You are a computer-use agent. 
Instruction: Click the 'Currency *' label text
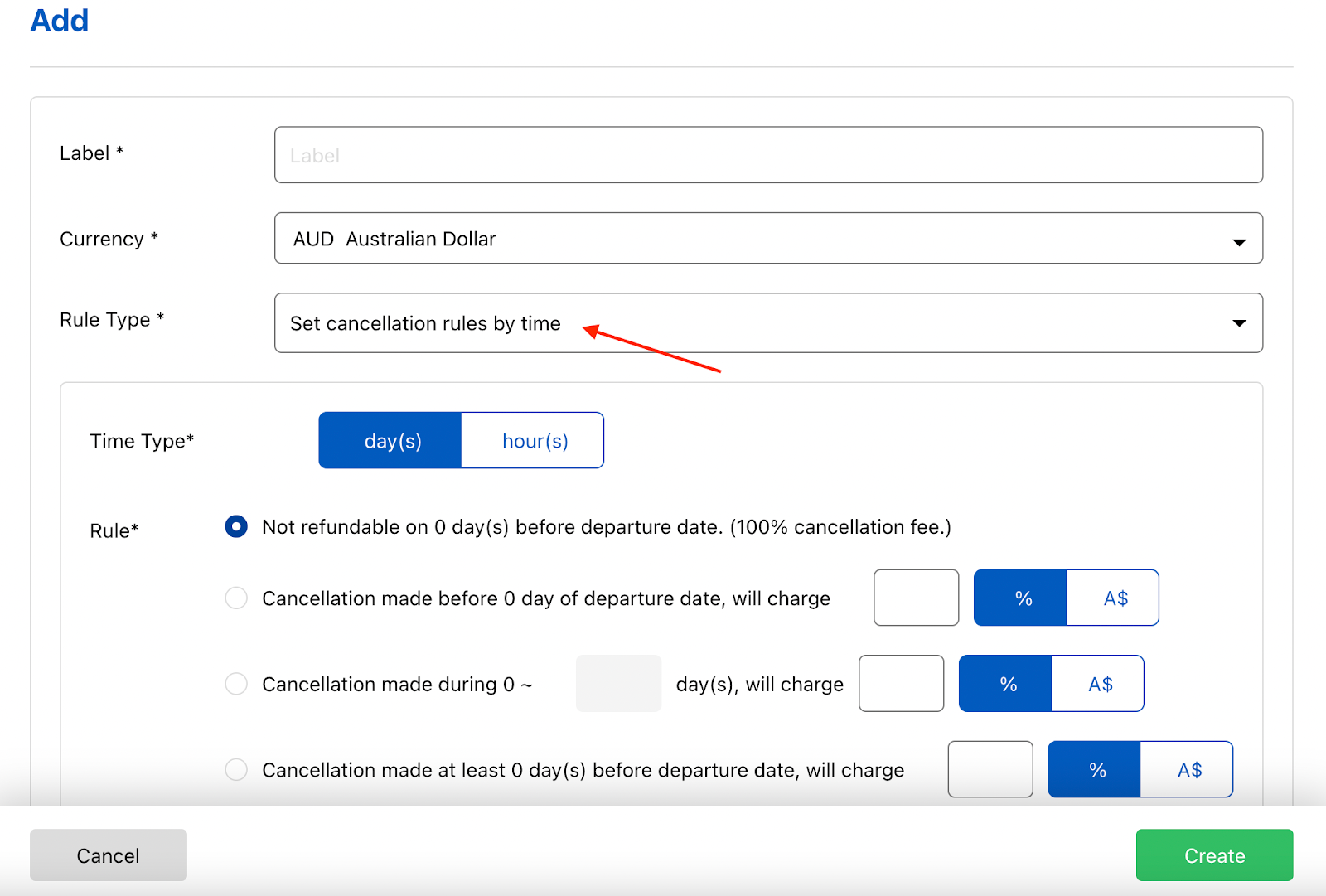coord(109,239)
